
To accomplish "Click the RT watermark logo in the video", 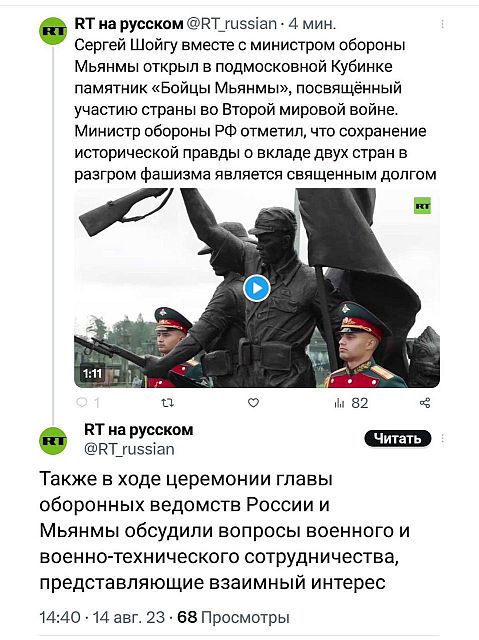I will [422, 207].
